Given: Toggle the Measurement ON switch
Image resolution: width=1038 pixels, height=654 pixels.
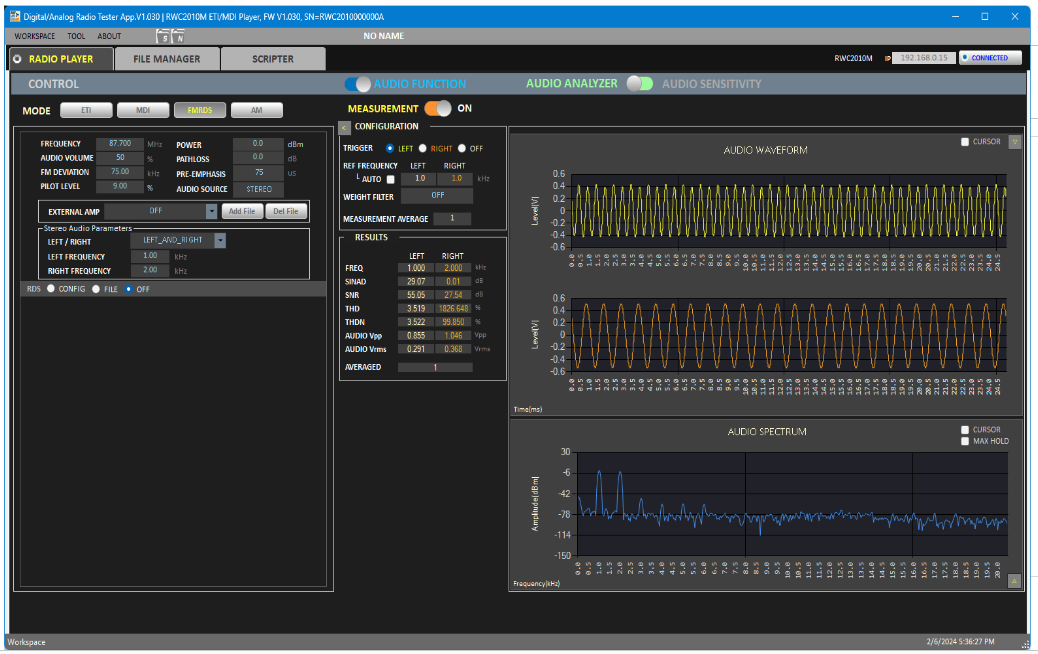Looking at the screenshot, I should pos(437,108).
